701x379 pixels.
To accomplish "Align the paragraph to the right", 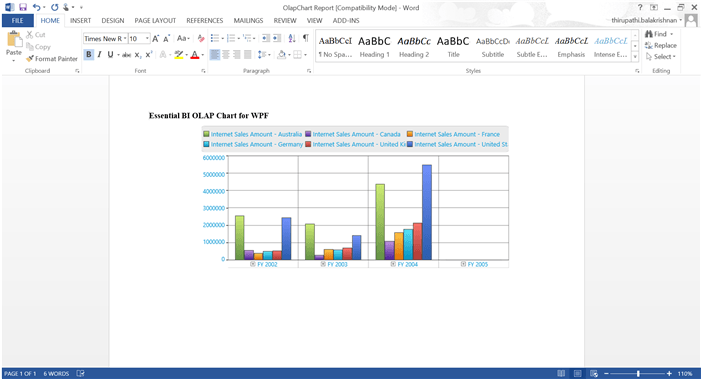I will coord(236,55).
